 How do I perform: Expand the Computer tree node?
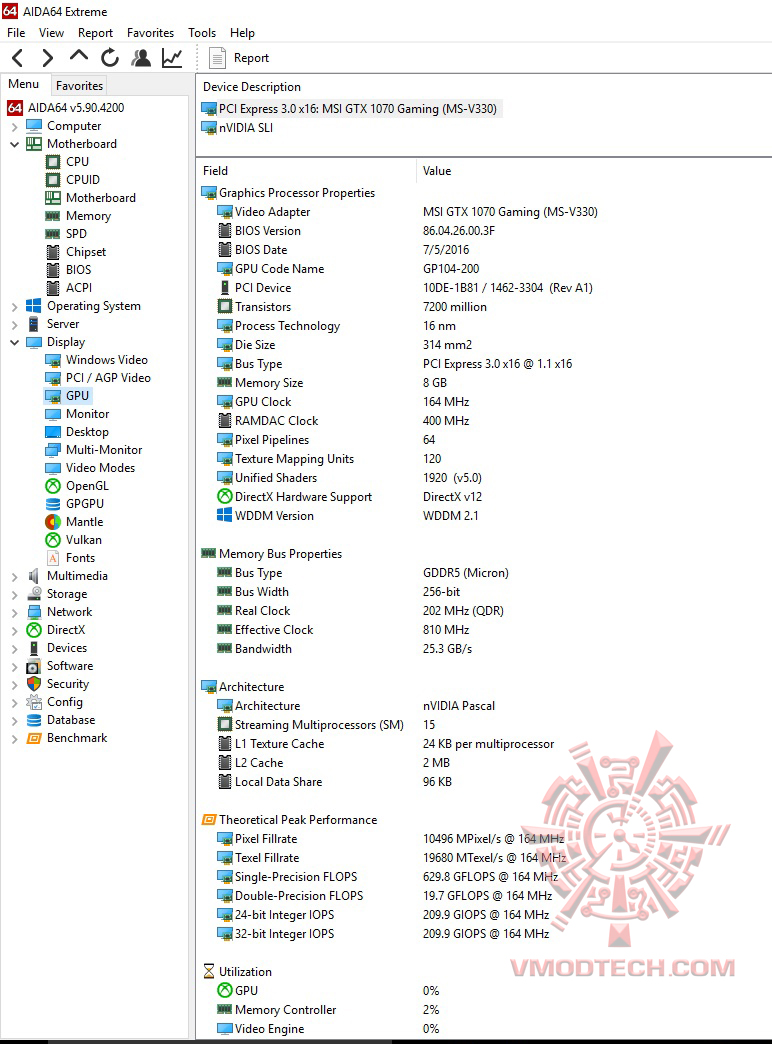tap(15, 126)
